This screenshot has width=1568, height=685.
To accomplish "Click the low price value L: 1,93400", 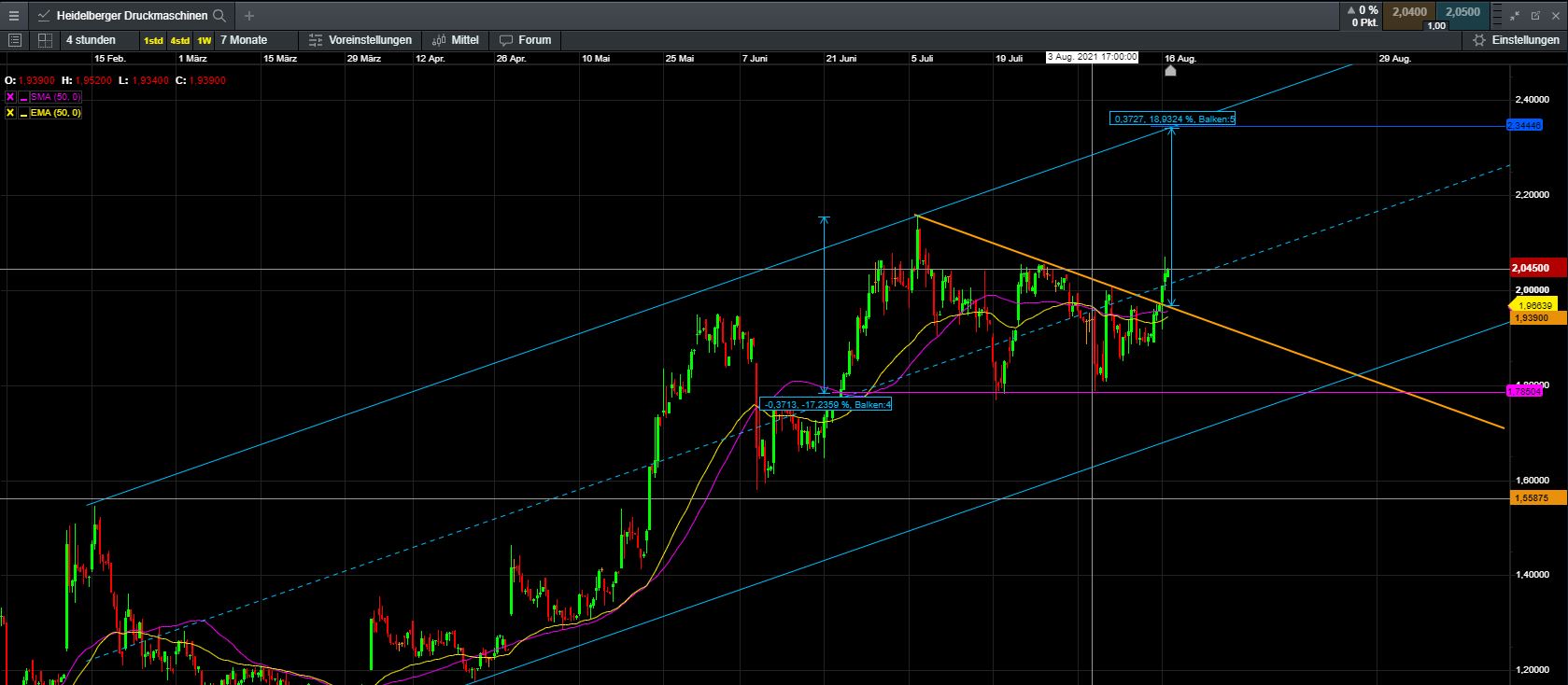I will point(144,81).
